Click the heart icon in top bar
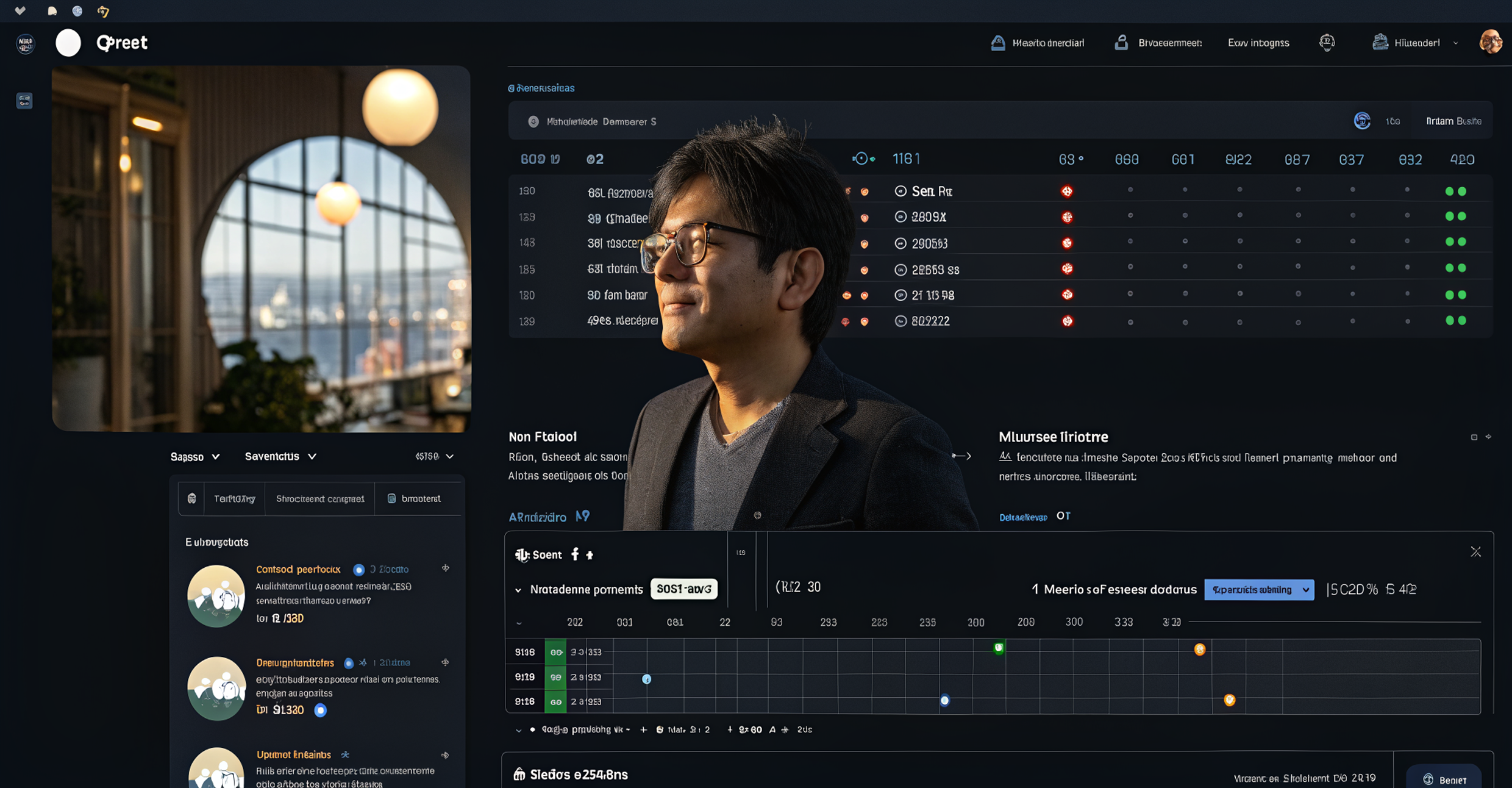This screenshot has width=1512, height=788. click(20, 10)
